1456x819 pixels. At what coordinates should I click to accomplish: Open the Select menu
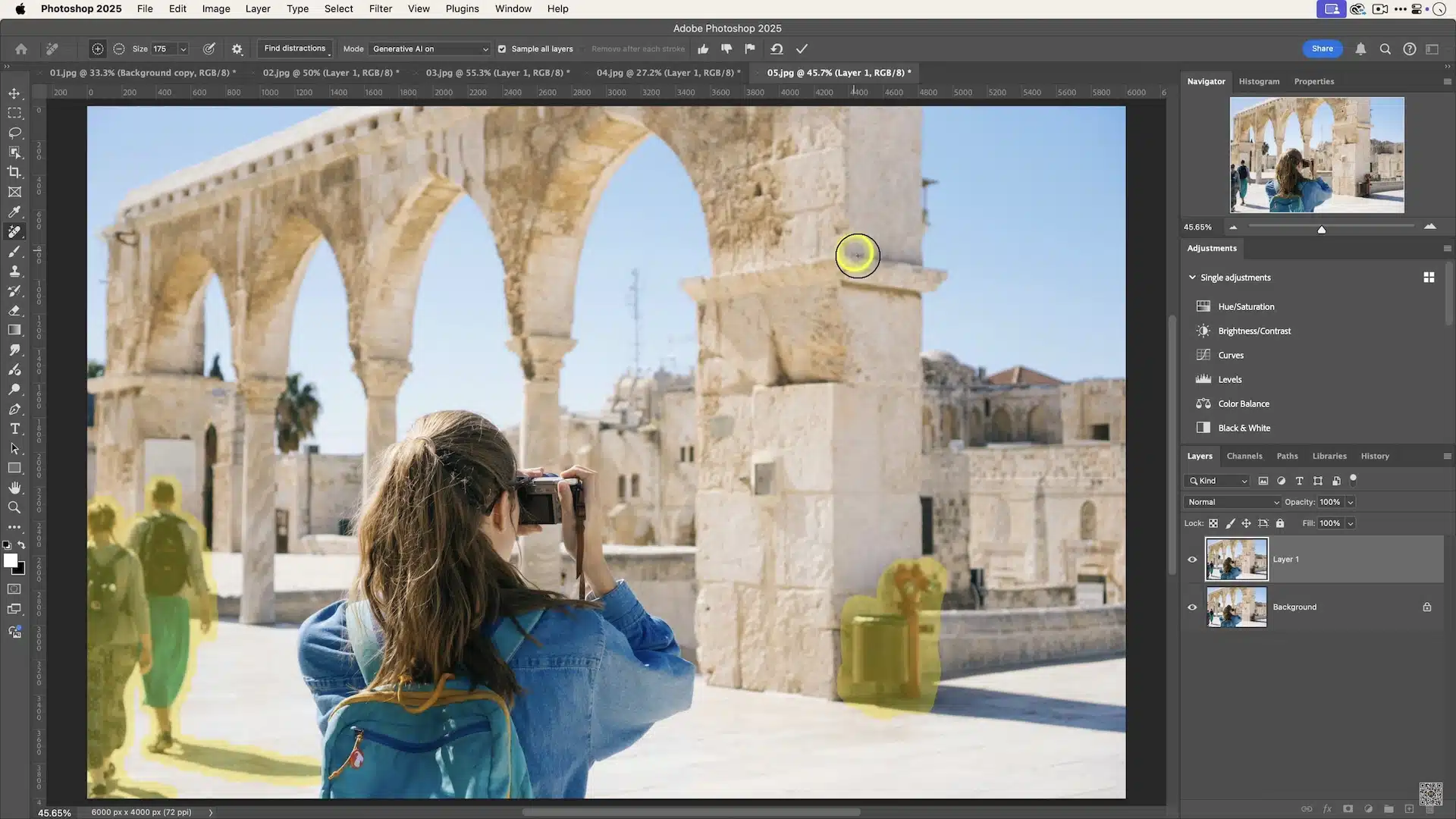(338, 8)
